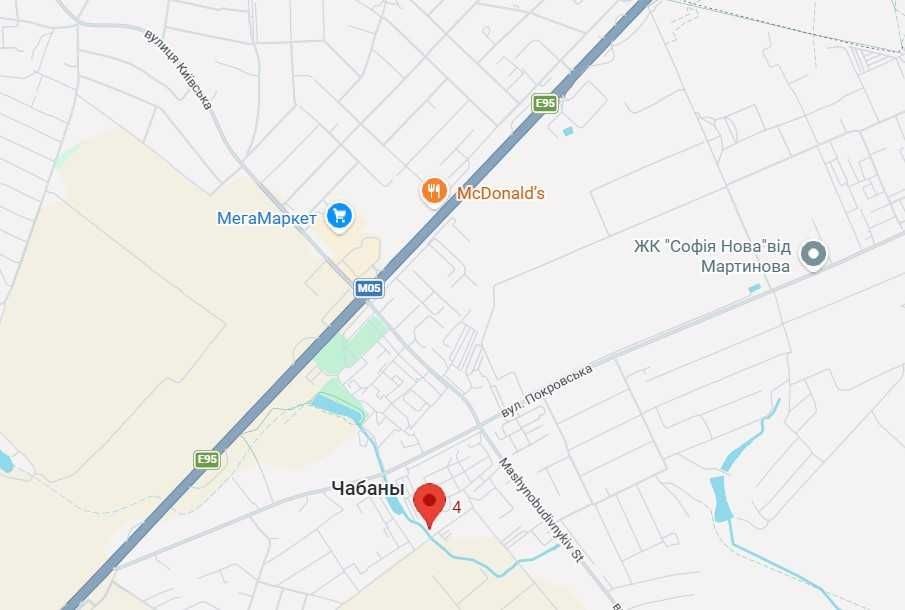Select the вул. Покровська street label

(x=547, y=391)
